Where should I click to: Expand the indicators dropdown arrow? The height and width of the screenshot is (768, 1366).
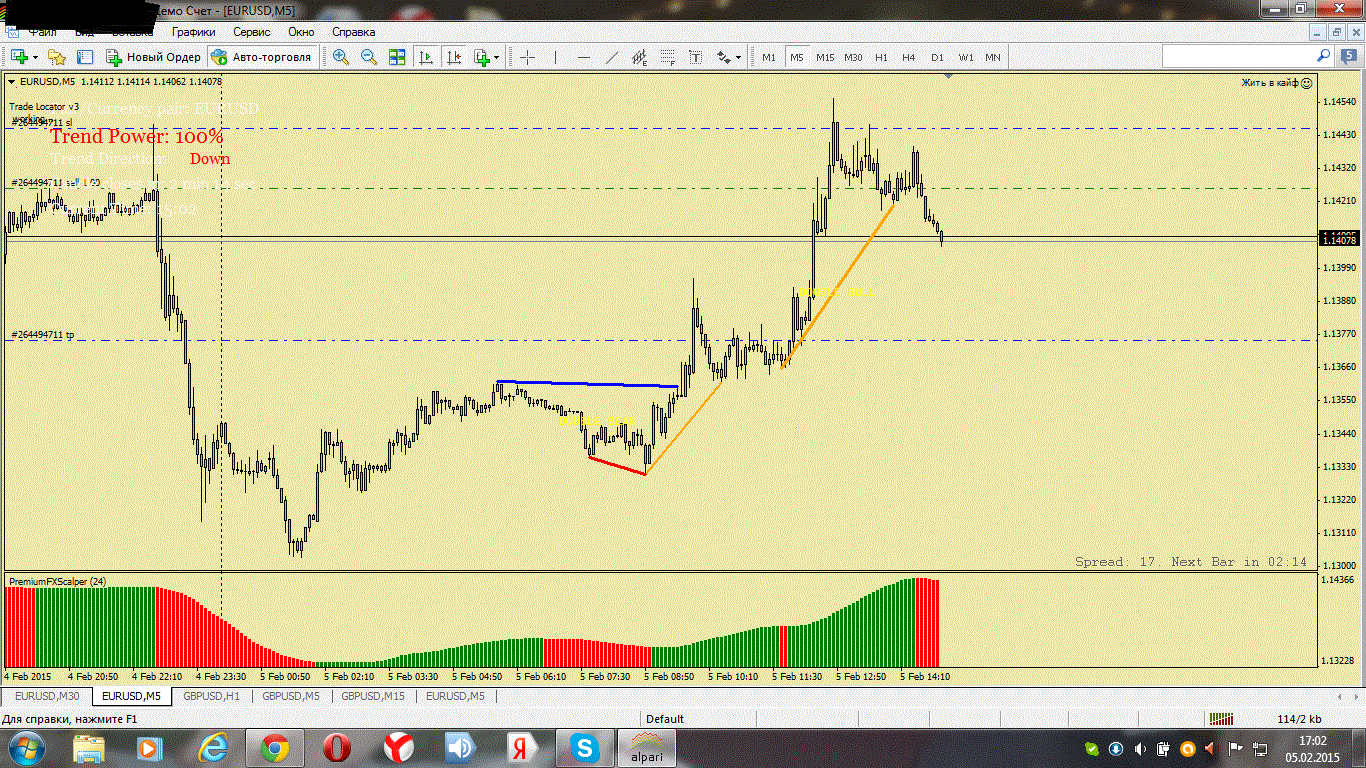[496, 57]
